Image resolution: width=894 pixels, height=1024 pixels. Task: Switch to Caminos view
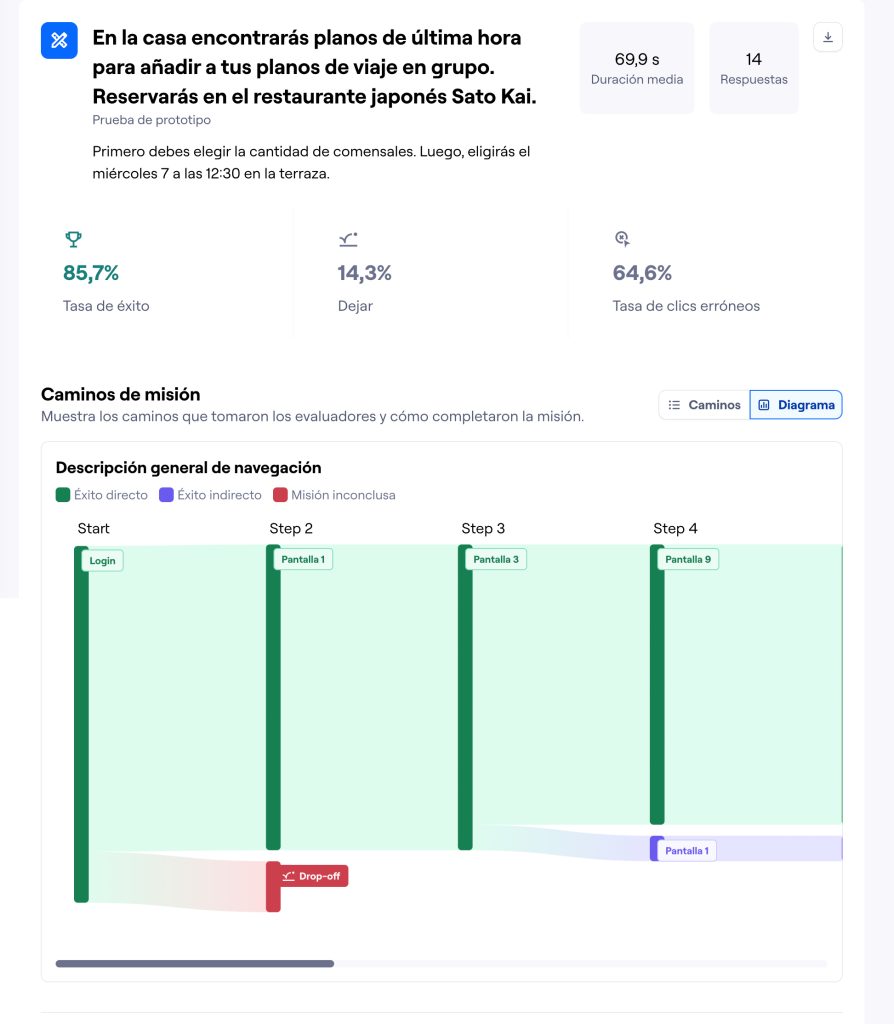click(x=704, y=405)
